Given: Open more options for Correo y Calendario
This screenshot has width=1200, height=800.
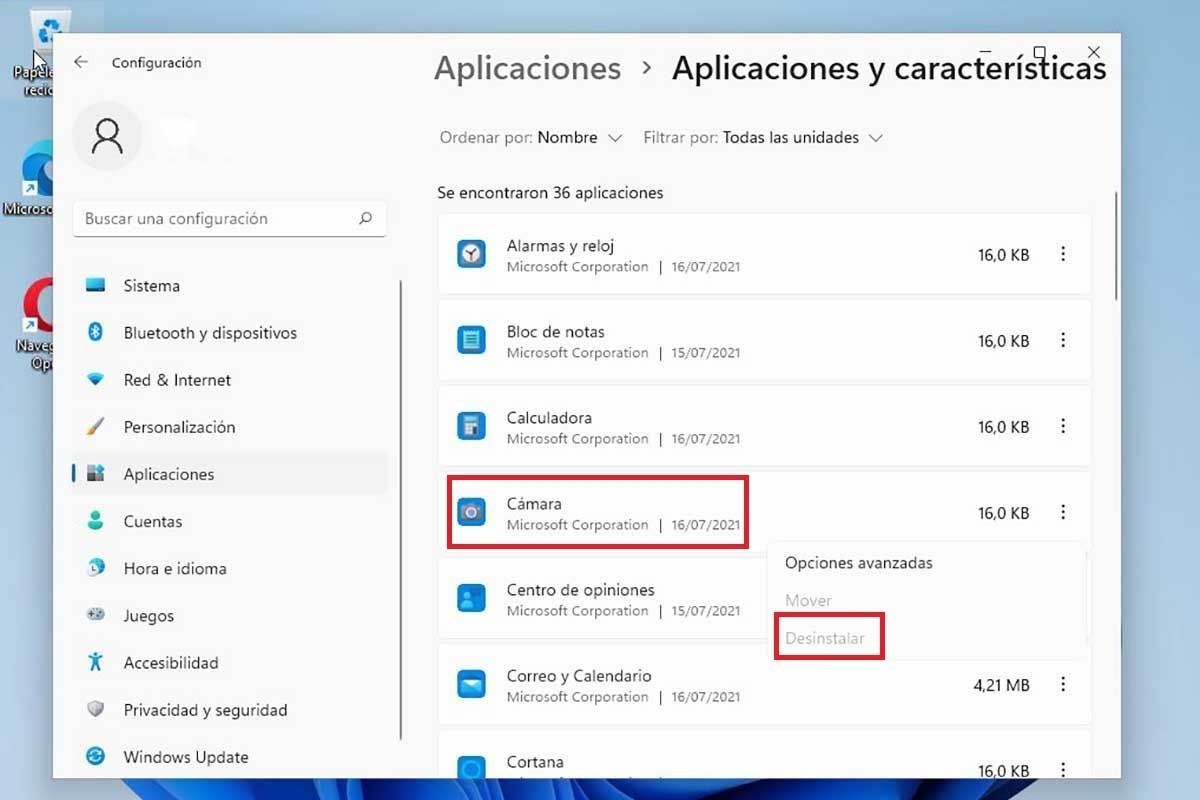Looking at the screenshot, I should tap(1063, 684).
